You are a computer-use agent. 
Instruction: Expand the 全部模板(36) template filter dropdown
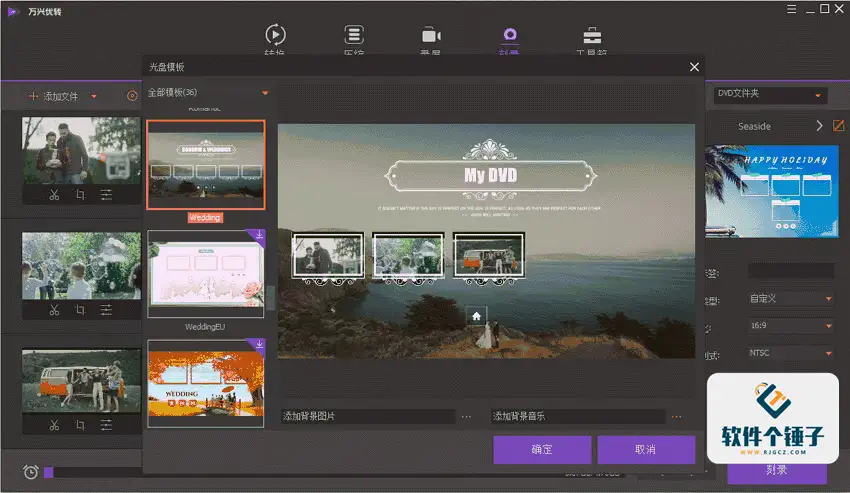point(265,93)
